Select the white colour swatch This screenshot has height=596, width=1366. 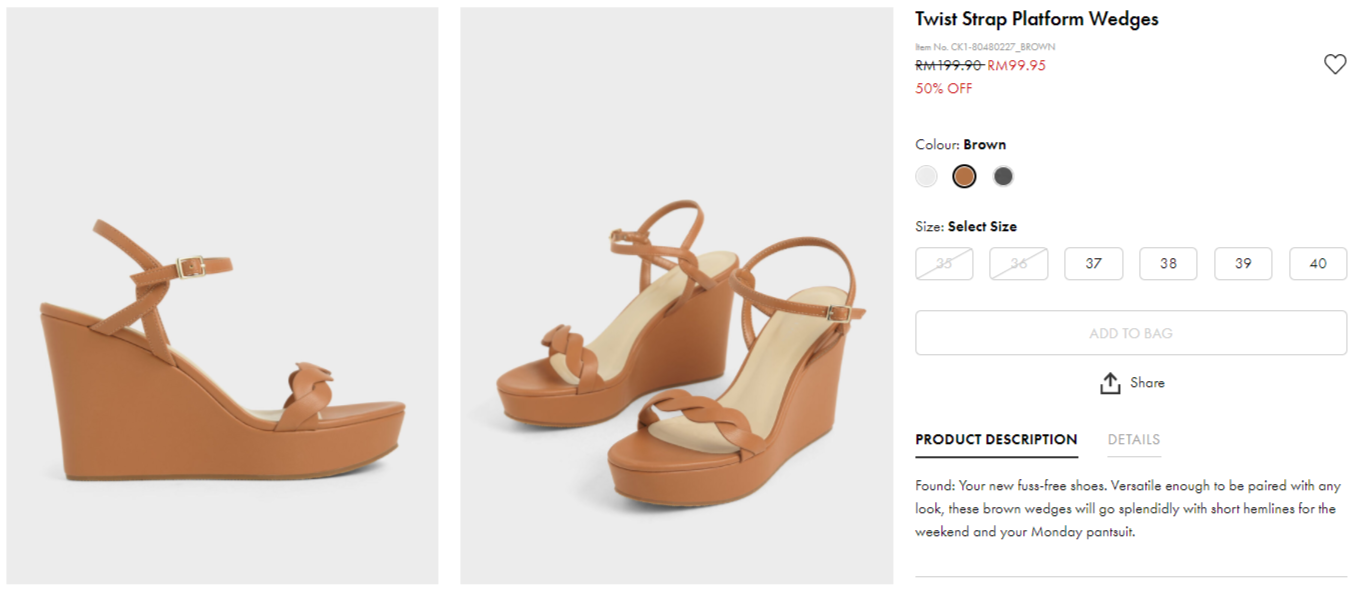pos(926,177)
